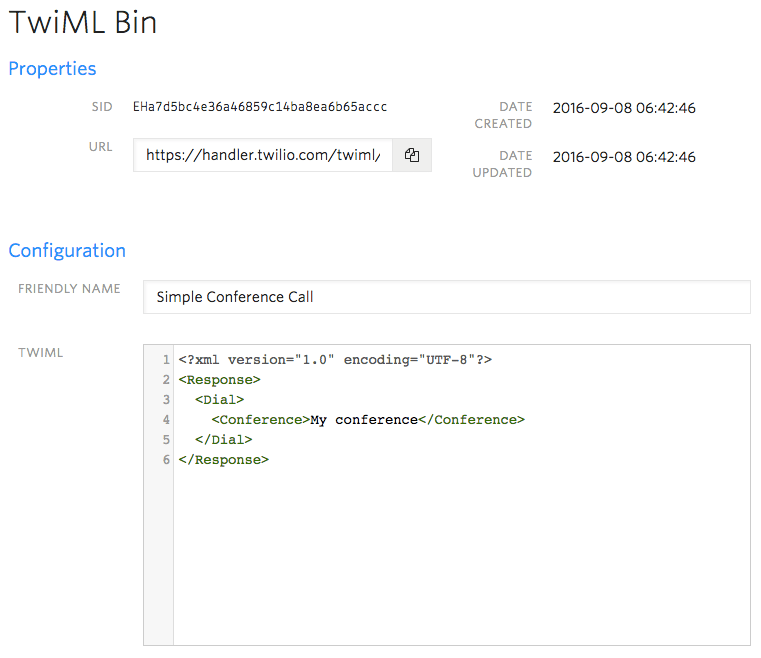The width and height of the screenshot is (761, 658).
Task: Click the closing Conference tag
Action: pos(471,420)
